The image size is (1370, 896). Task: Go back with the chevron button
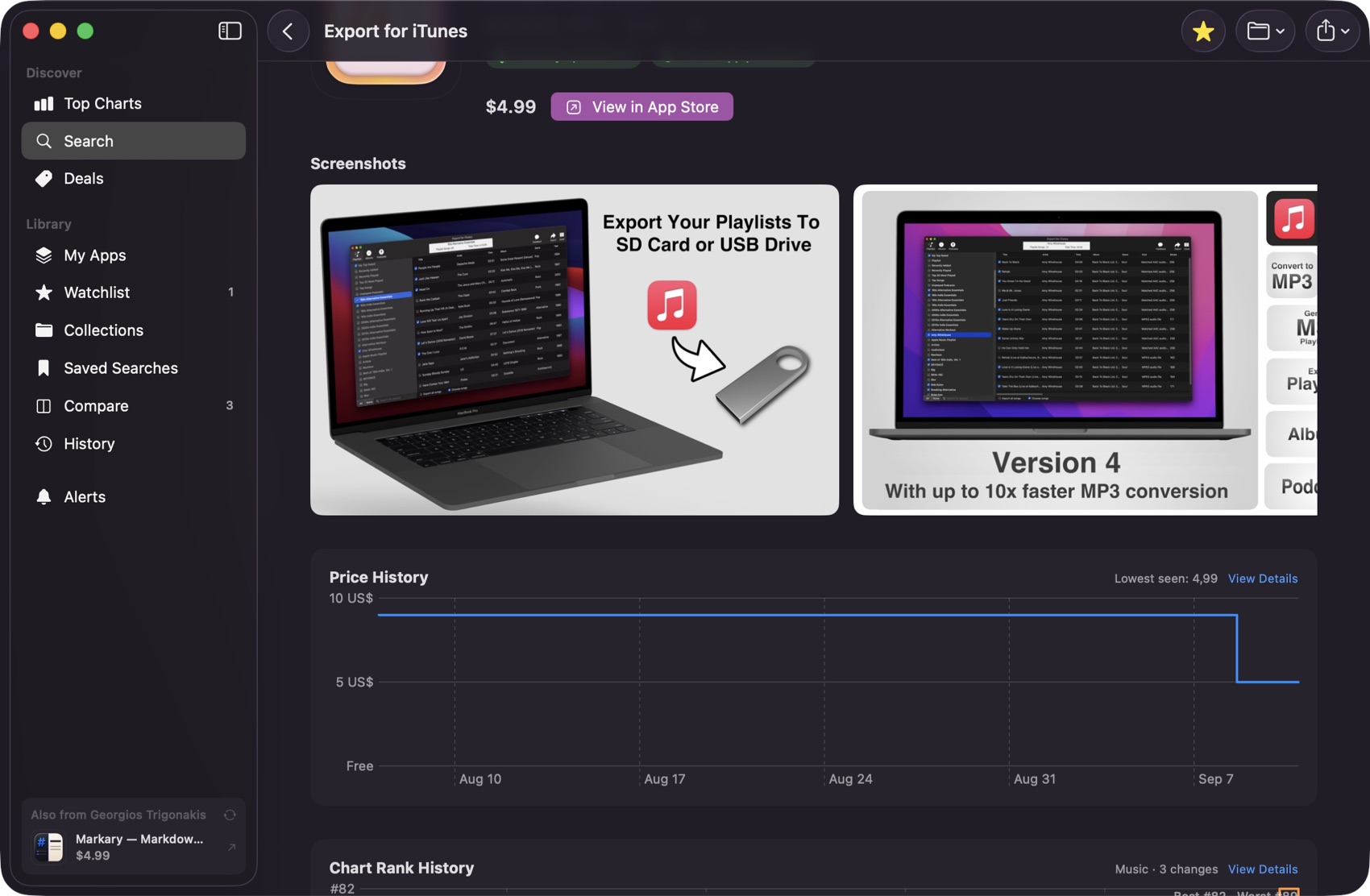click(288, 31)
